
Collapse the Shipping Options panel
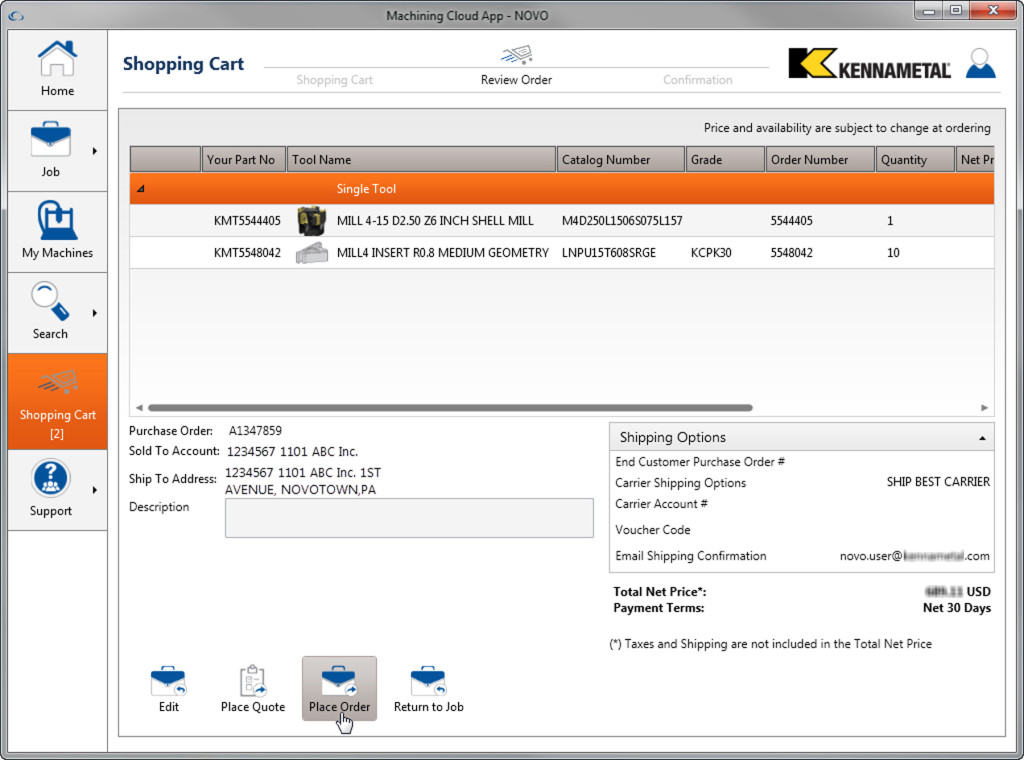coord(981,437)
